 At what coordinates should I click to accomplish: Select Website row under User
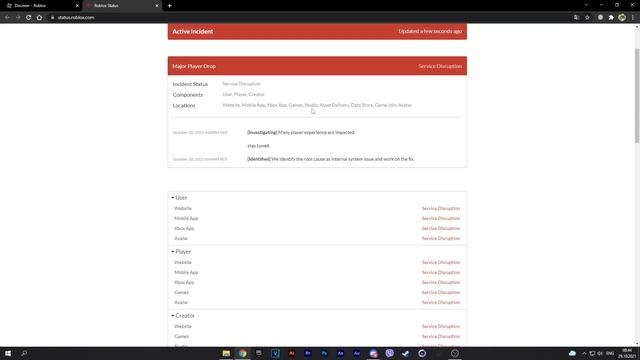coord(317,209)
